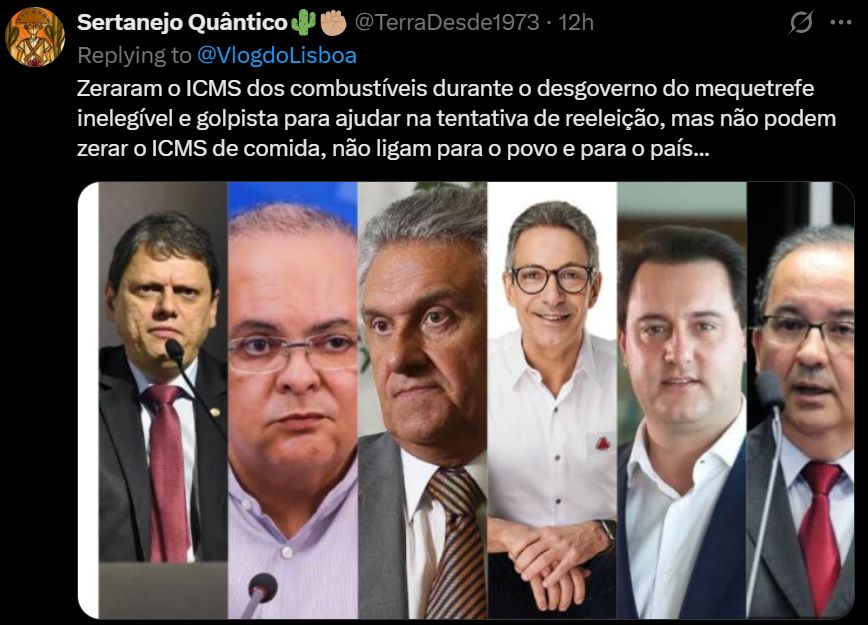Open photo panel with white shirt and round glasses
This screenshot has height=625, width=868.
[552, 400]
